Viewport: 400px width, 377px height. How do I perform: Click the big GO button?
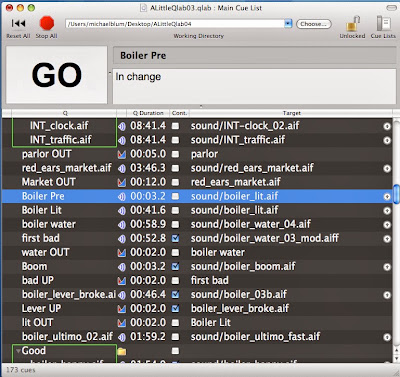point(57,75)
